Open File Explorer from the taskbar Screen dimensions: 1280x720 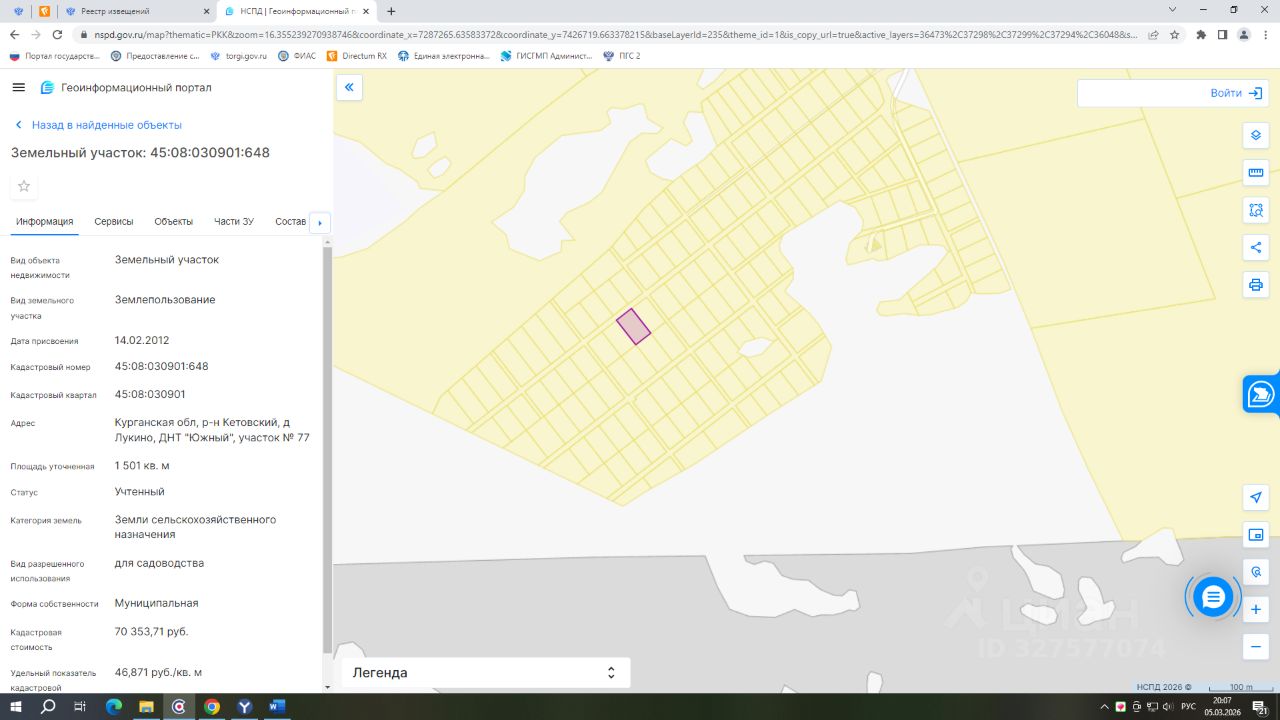146,707
